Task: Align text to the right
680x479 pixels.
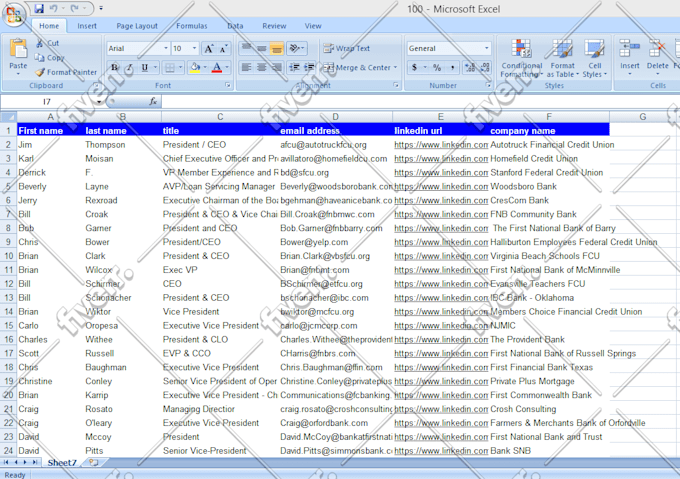Action: [277, 68]
